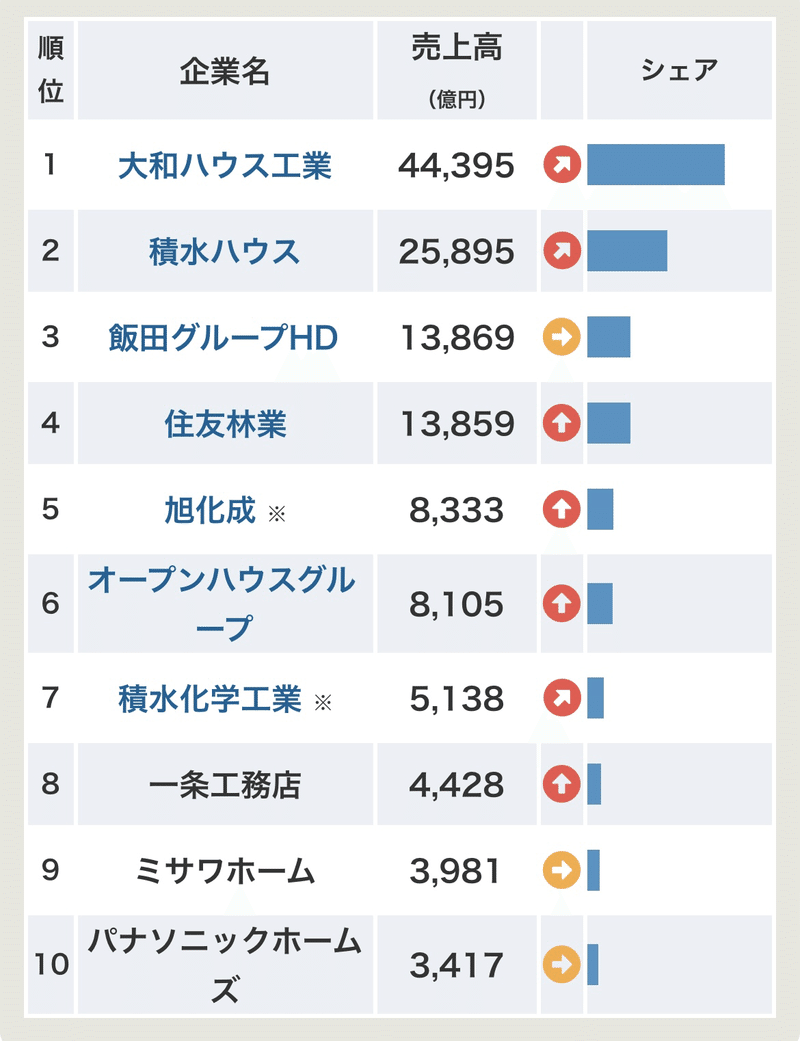Click the orange arrow for パナソニックホームズ
This screenshot has width=800, height=1041.
[562, 965]
